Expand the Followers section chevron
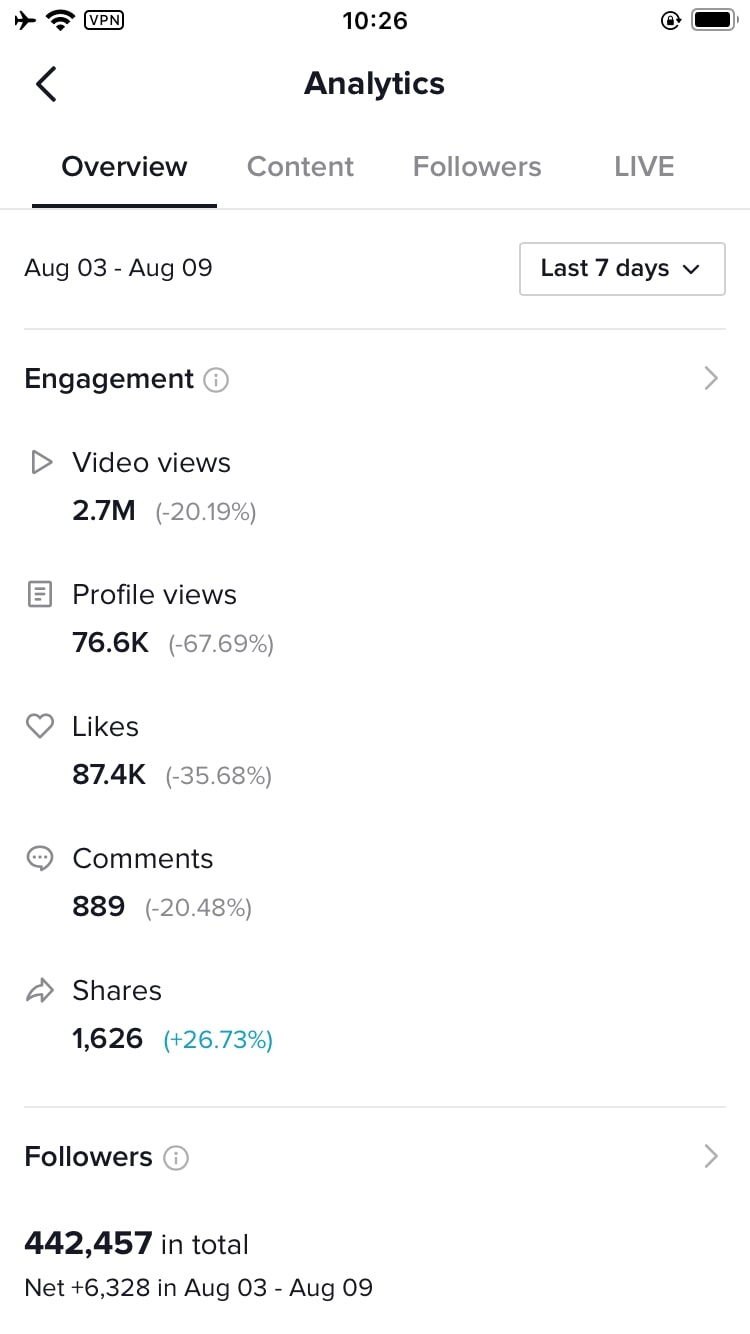 (x=711, y=1157)
